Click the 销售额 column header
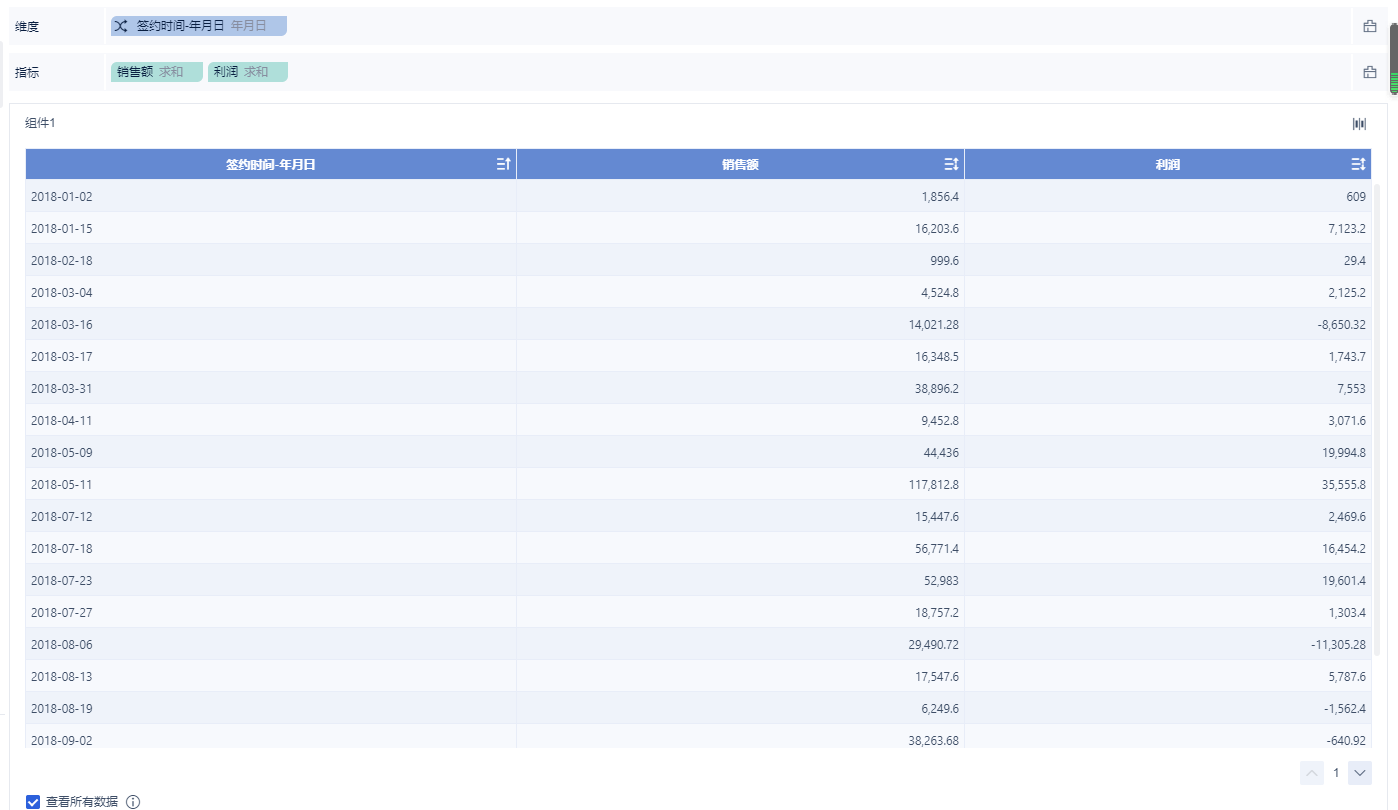This screenshot has width=1398, height=810. click(740, 164)
